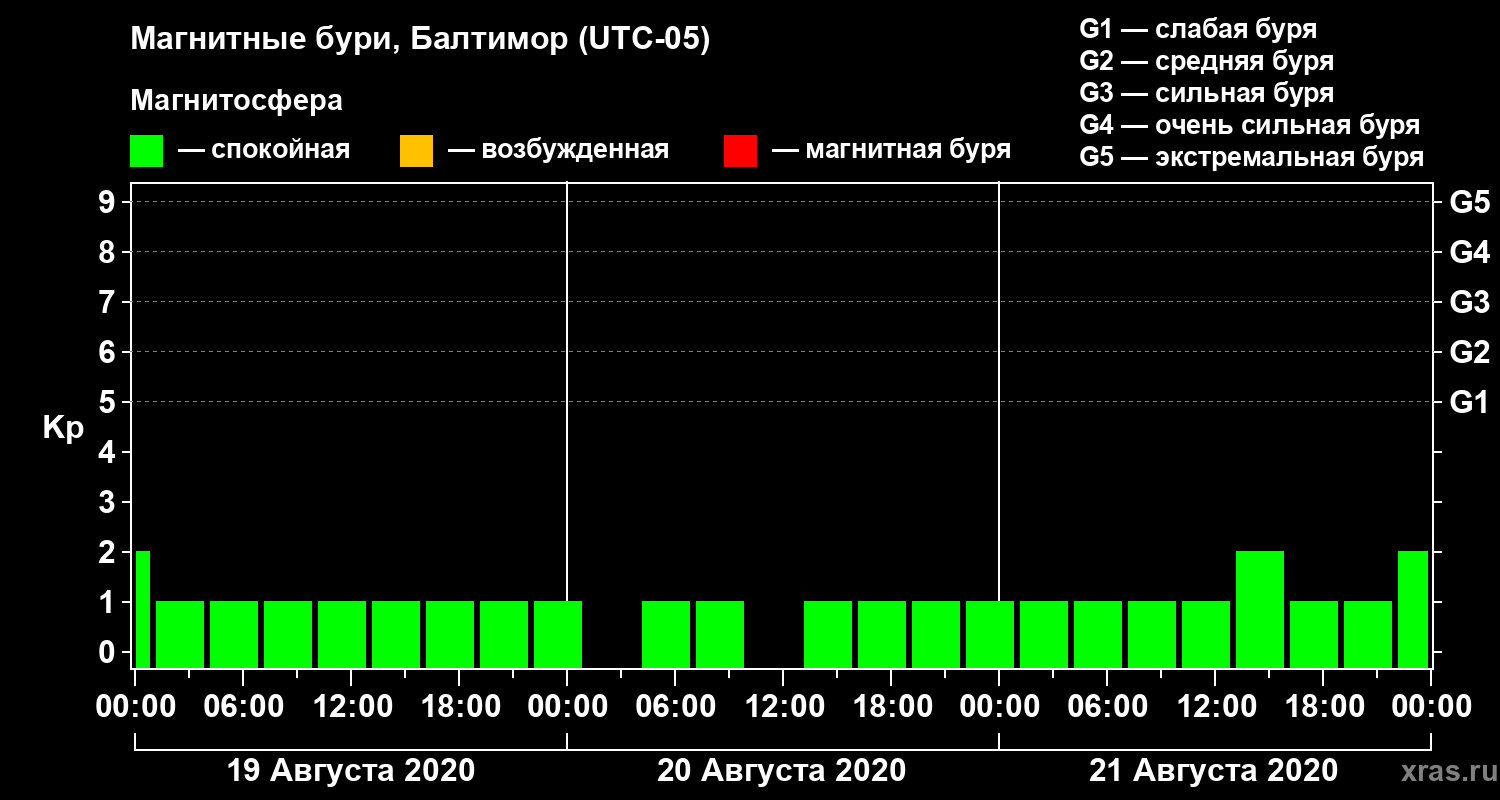Image resolution: width=1500 pixels, height=800 pixels.
Task: Click the final '00:00' tick label at right
Action: click(1431, 707)
